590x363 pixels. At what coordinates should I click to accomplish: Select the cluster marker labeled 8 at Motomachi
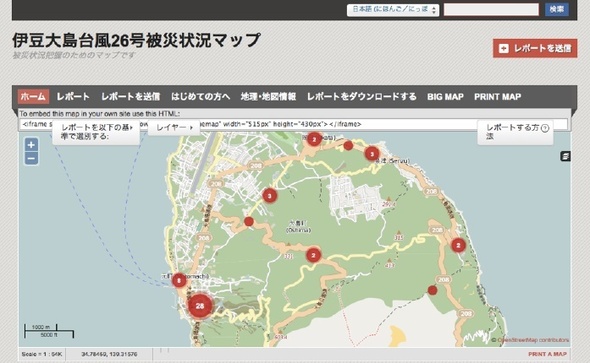pos(179,280)
